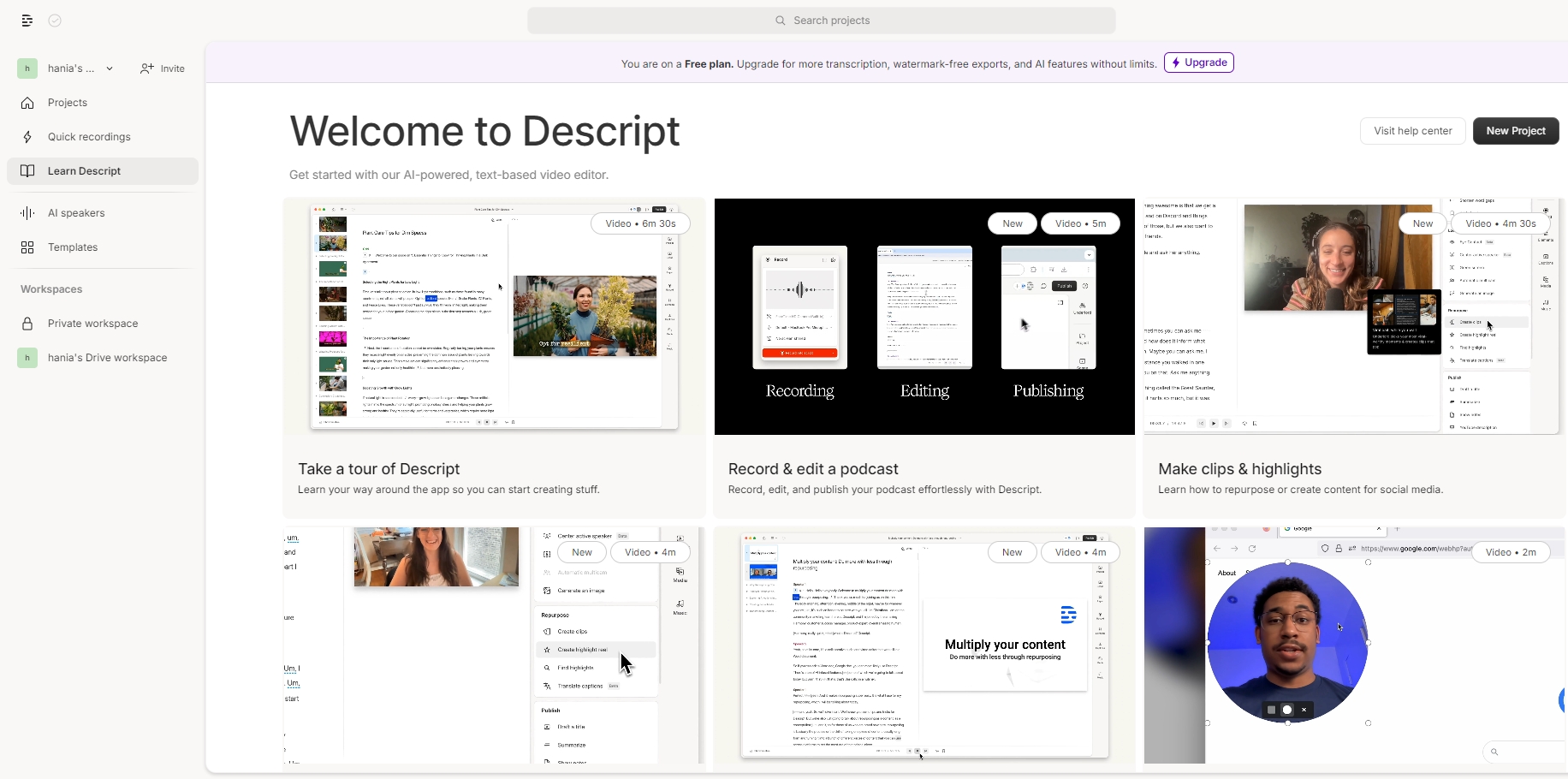Open the Record & edit podcast thumbnail
1568x779 pixels.
click(924, 317)
